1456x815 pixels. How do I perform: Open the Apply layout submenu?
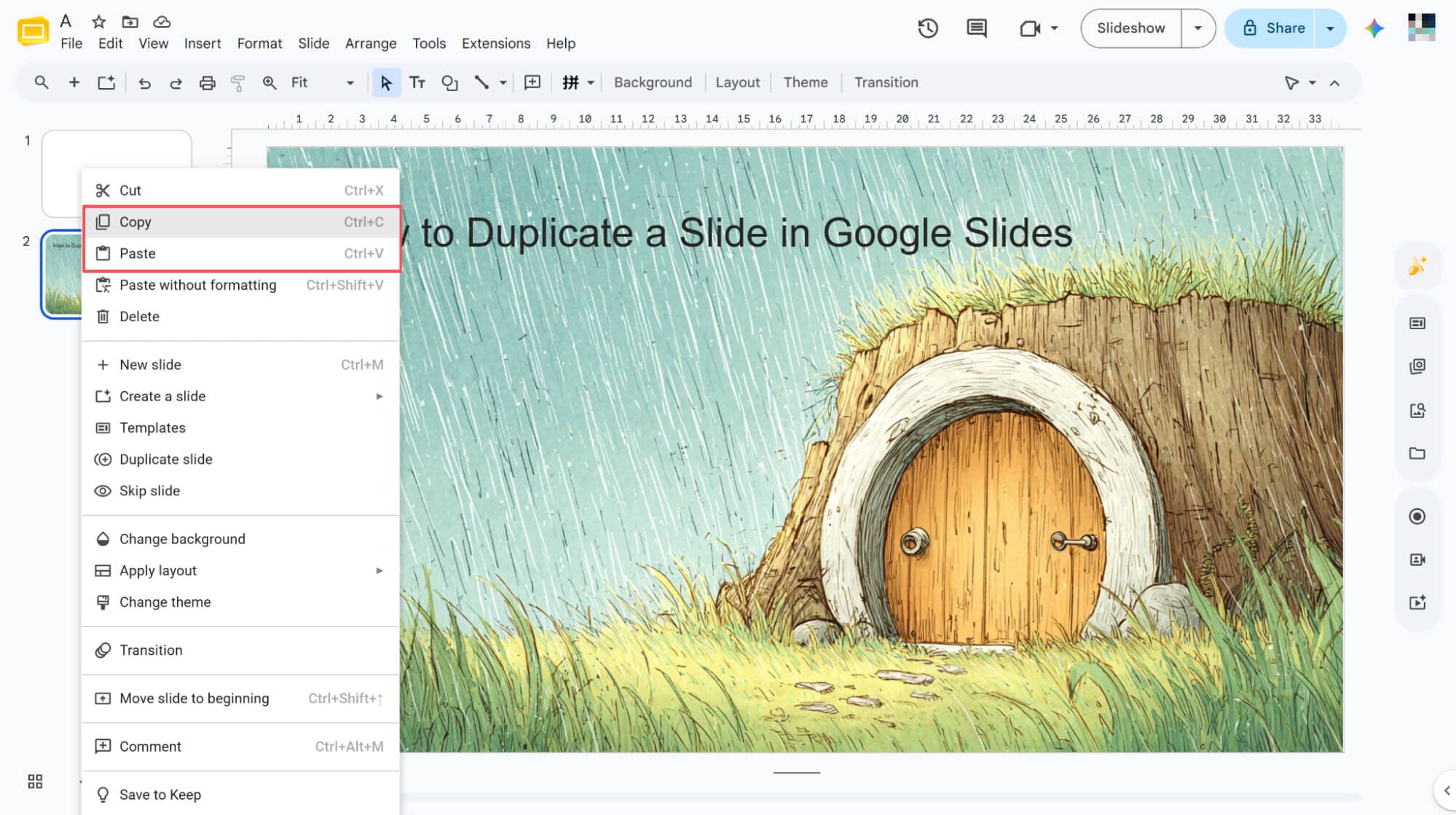coord(240,571)
